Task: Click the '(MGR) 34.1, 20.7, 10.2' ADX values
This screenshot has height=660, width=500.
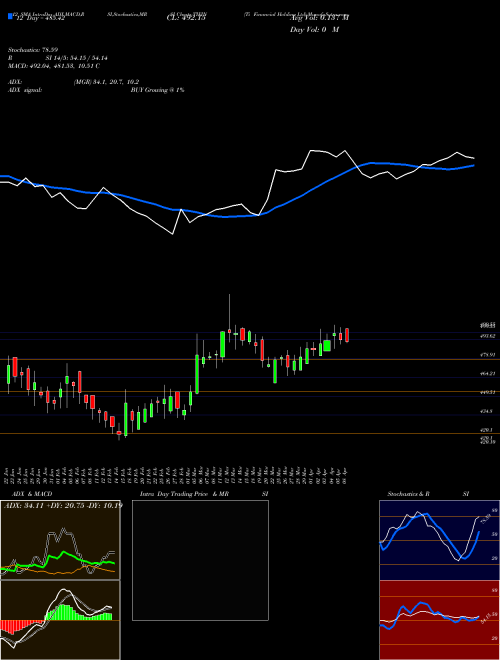Action: click(106, 82)
